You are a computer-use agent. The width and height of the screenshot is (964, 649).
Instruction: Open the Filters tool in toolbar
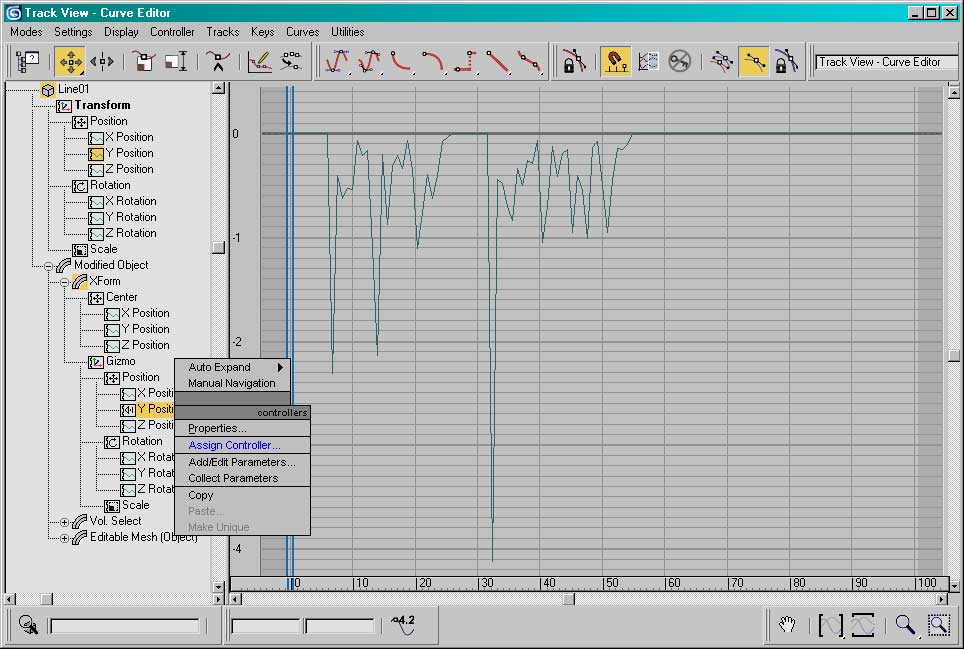tap(28, 61)
